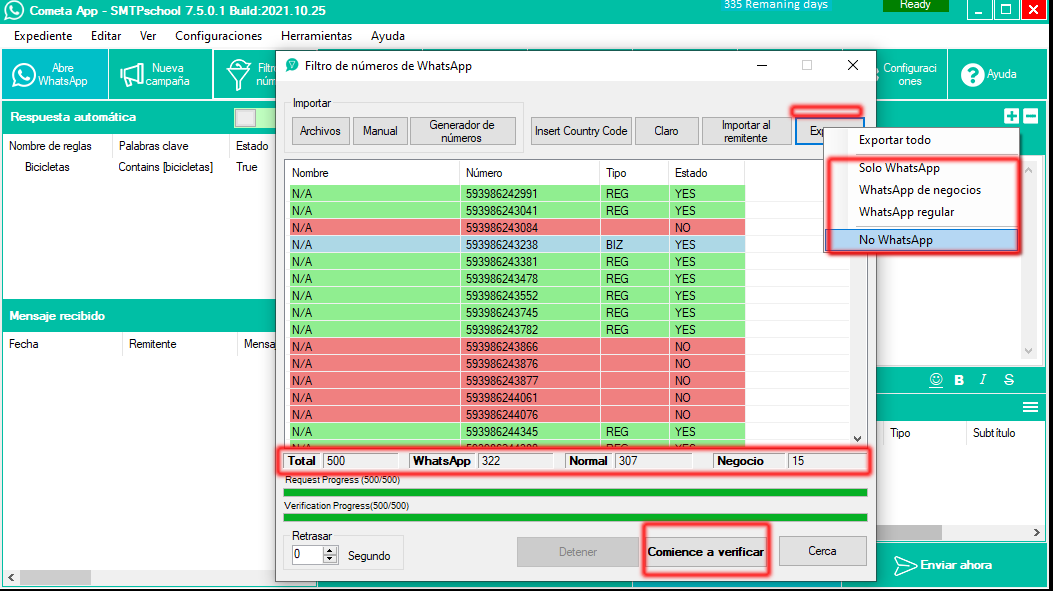Select WhatsApp regular export option

(x=921, y=212)
